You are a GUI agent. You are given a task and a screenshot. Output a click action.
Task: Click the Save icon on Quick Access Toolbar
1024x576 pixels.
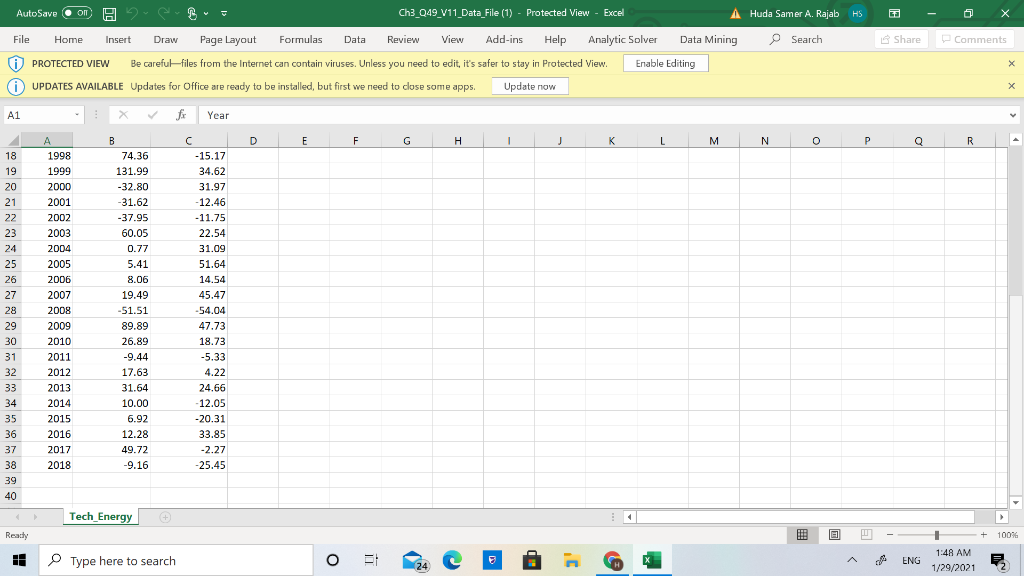pos(110,13)
